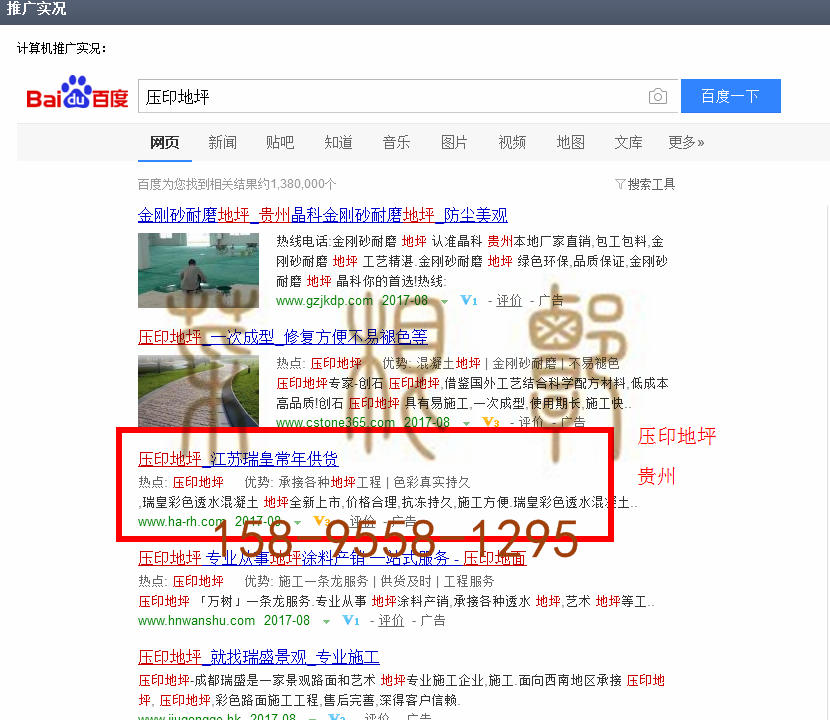Expand dropdown arrow beside hnwanshu.com date

(x=327, y=622)
